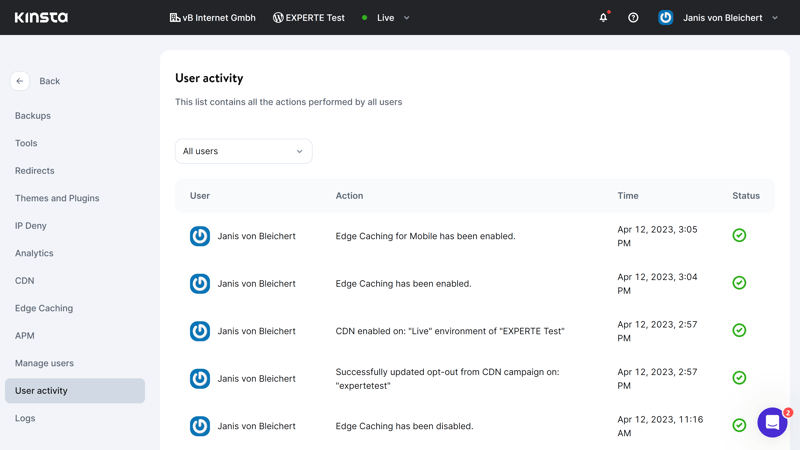
Task: Open Manage users page
Action: click(44, 363)
